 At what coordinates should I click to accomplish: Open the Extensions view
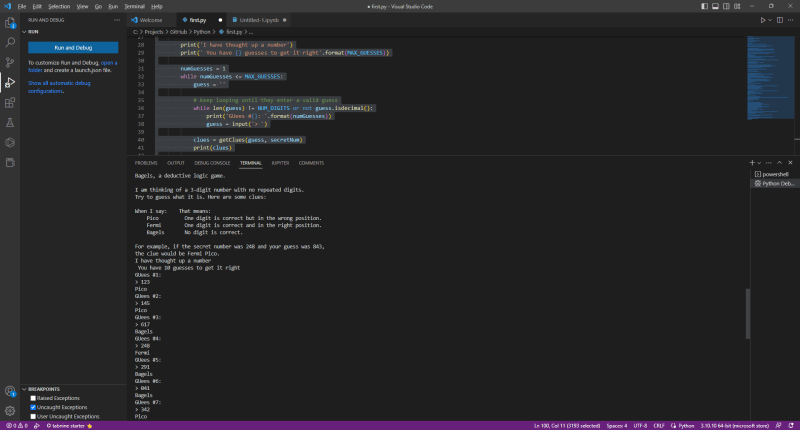pyautogui.click(x=10, y=103)
